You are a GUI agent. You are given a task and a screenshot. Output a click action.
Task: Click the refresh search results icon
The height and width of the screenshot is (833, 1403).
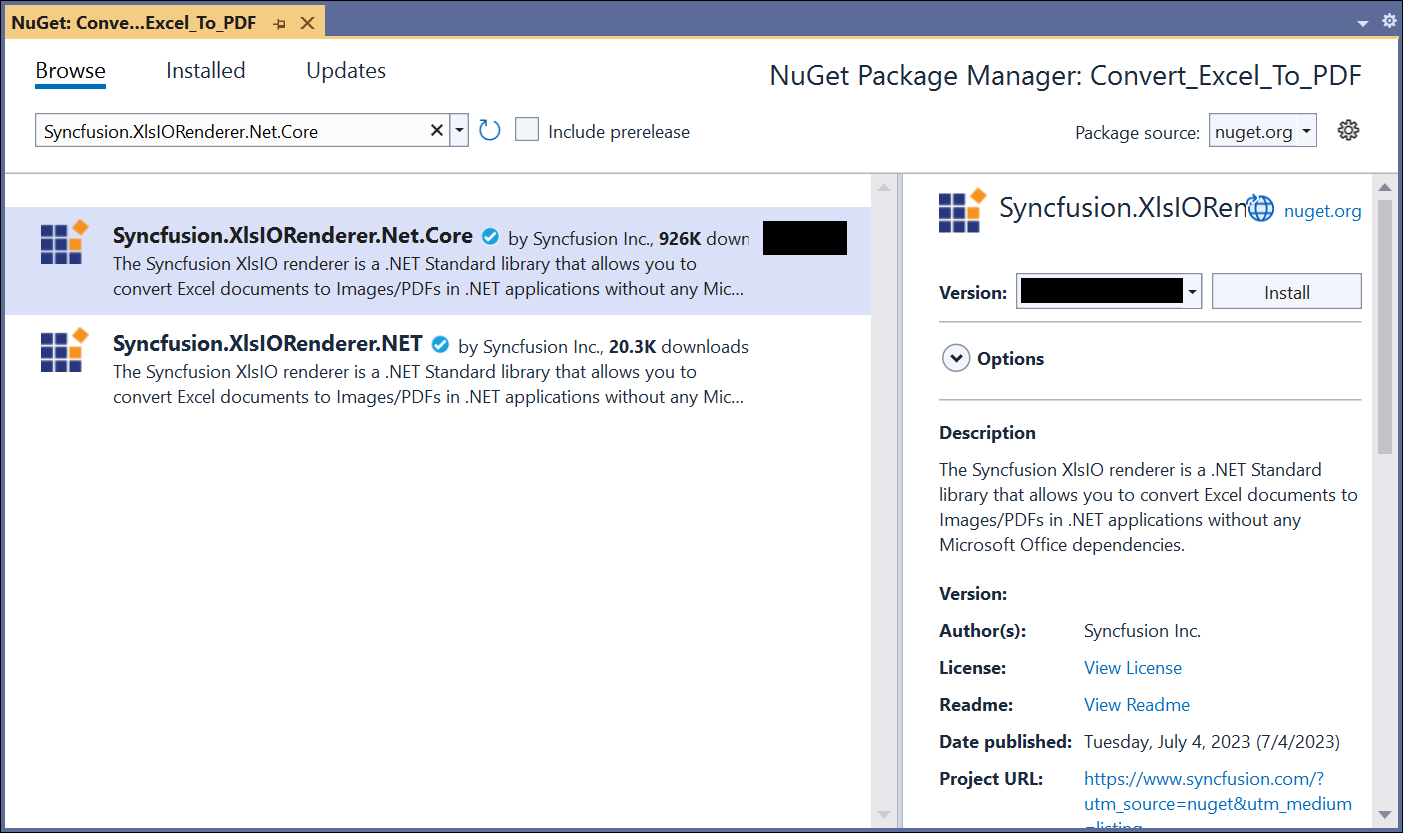tap(489, 131)
